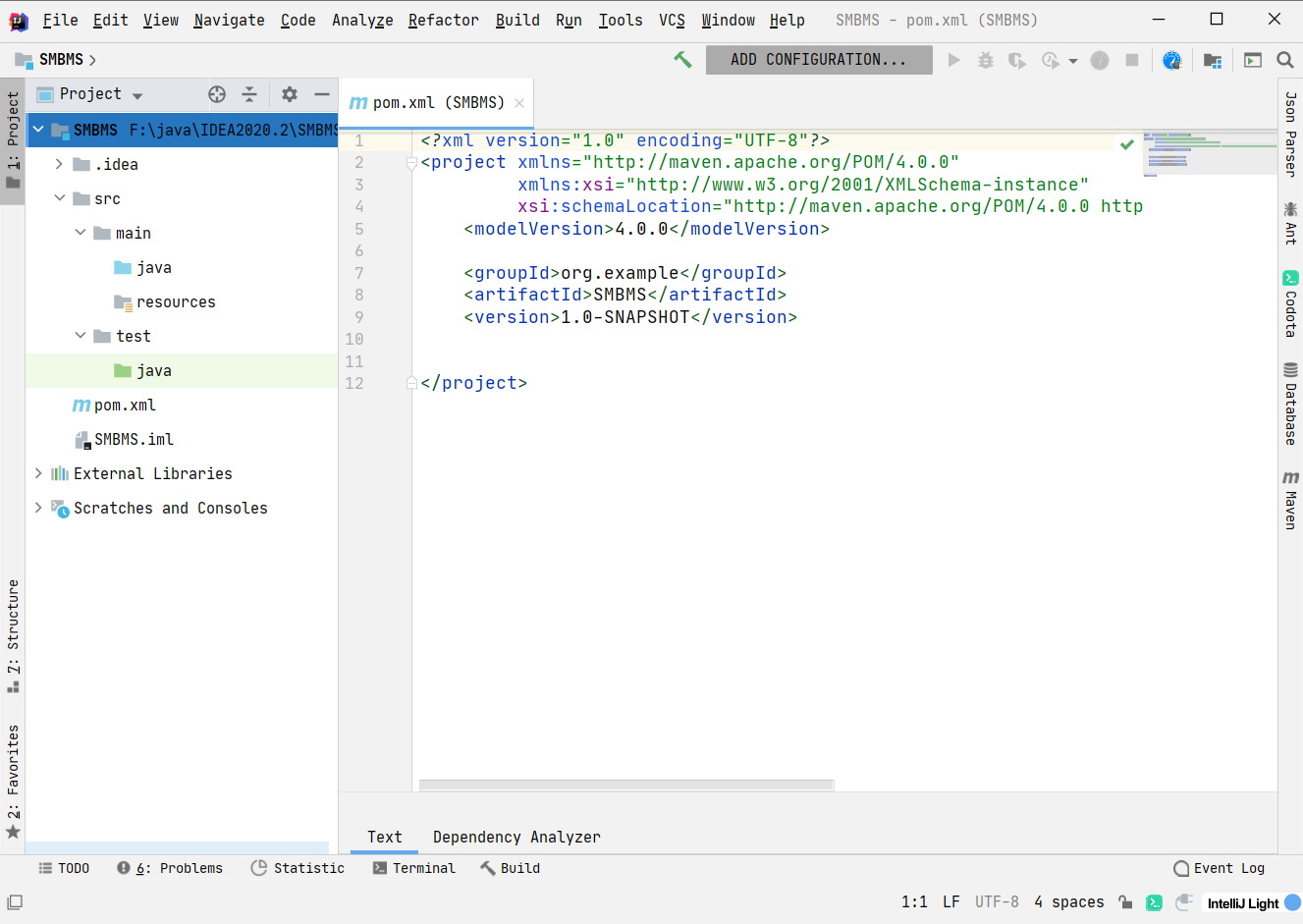Image resolution: width=1303 pixels, height=924 pixels.
Task: Click the ADD CONFIGURATION... button
Action: click(819, 60)
